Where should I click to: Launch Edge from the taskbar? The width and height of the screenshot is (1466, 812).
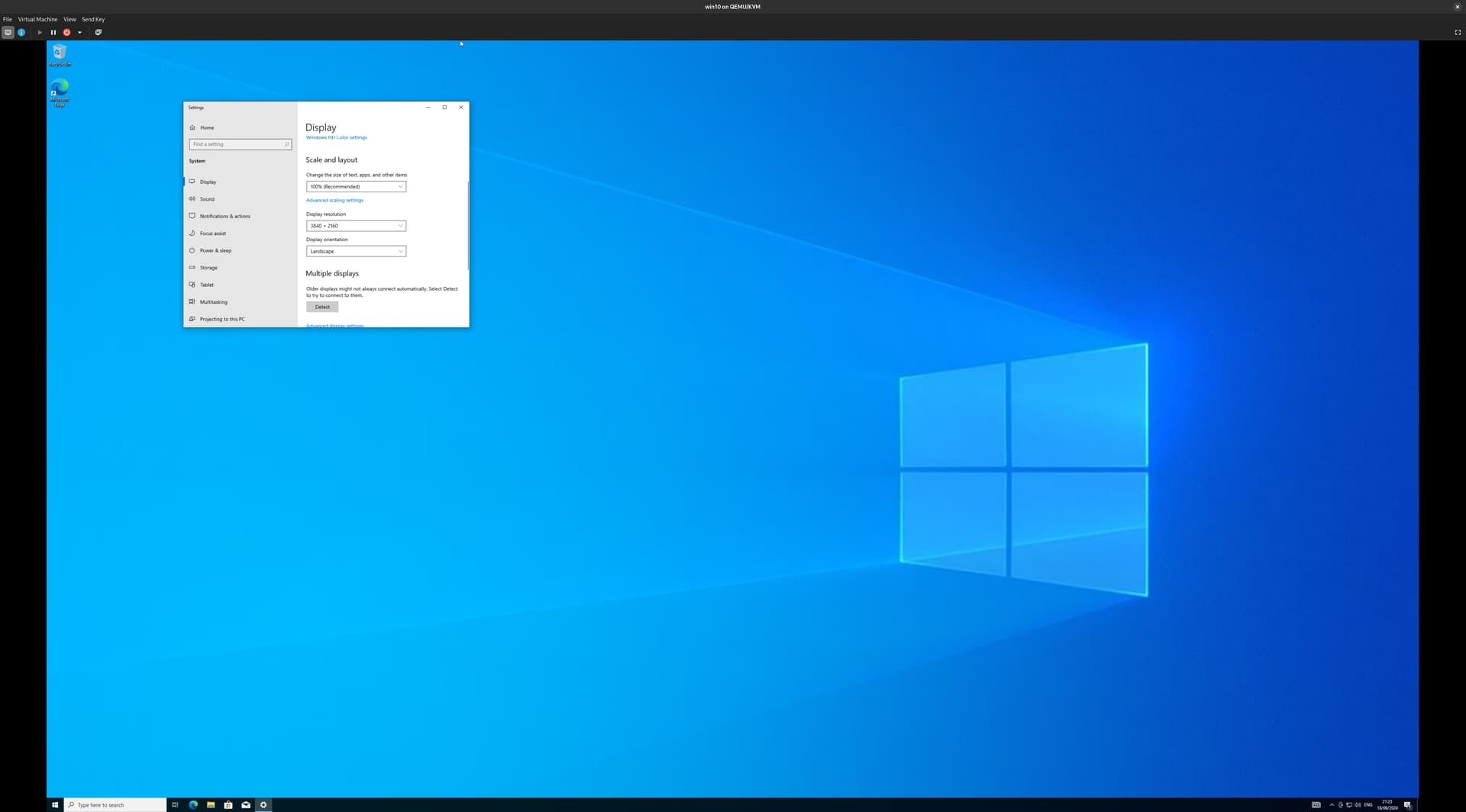193,804
